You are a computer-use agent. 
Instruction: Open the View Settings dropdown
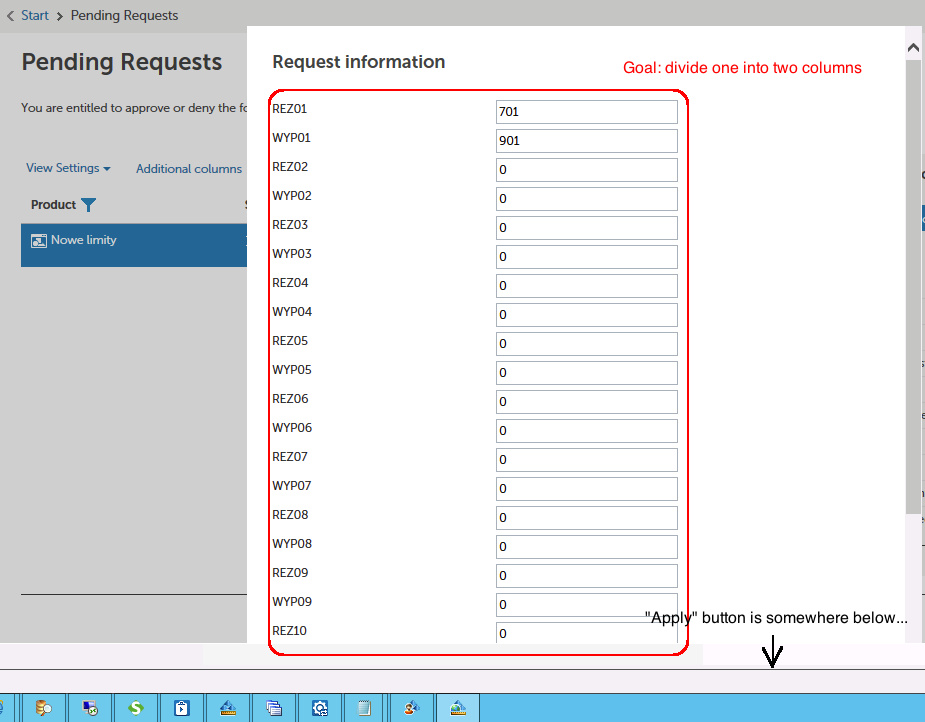68,168
